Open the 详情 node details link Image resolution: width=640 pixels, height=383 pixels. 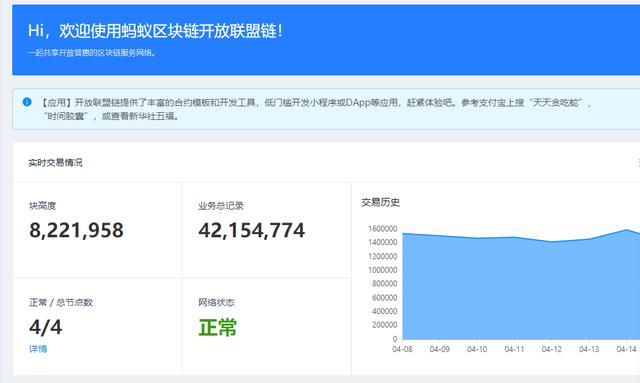[x=38, y=349]
